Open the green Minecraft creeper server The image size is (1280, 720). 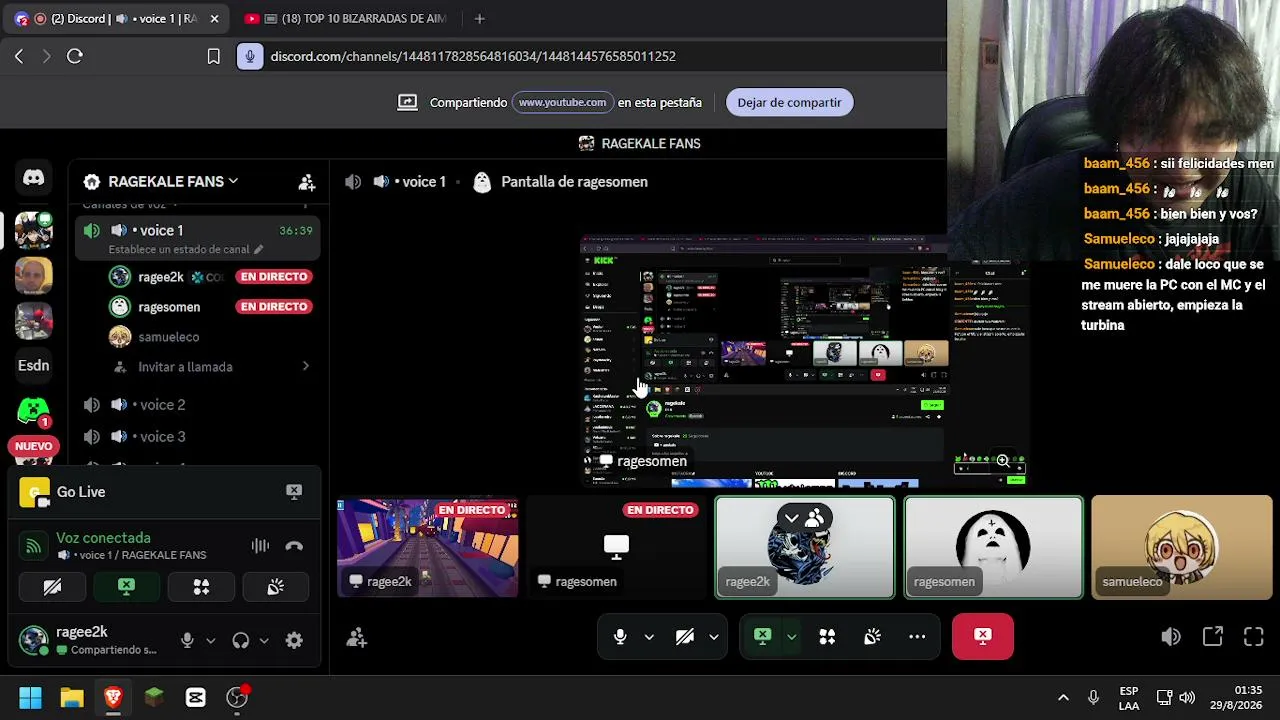(33, 410)
